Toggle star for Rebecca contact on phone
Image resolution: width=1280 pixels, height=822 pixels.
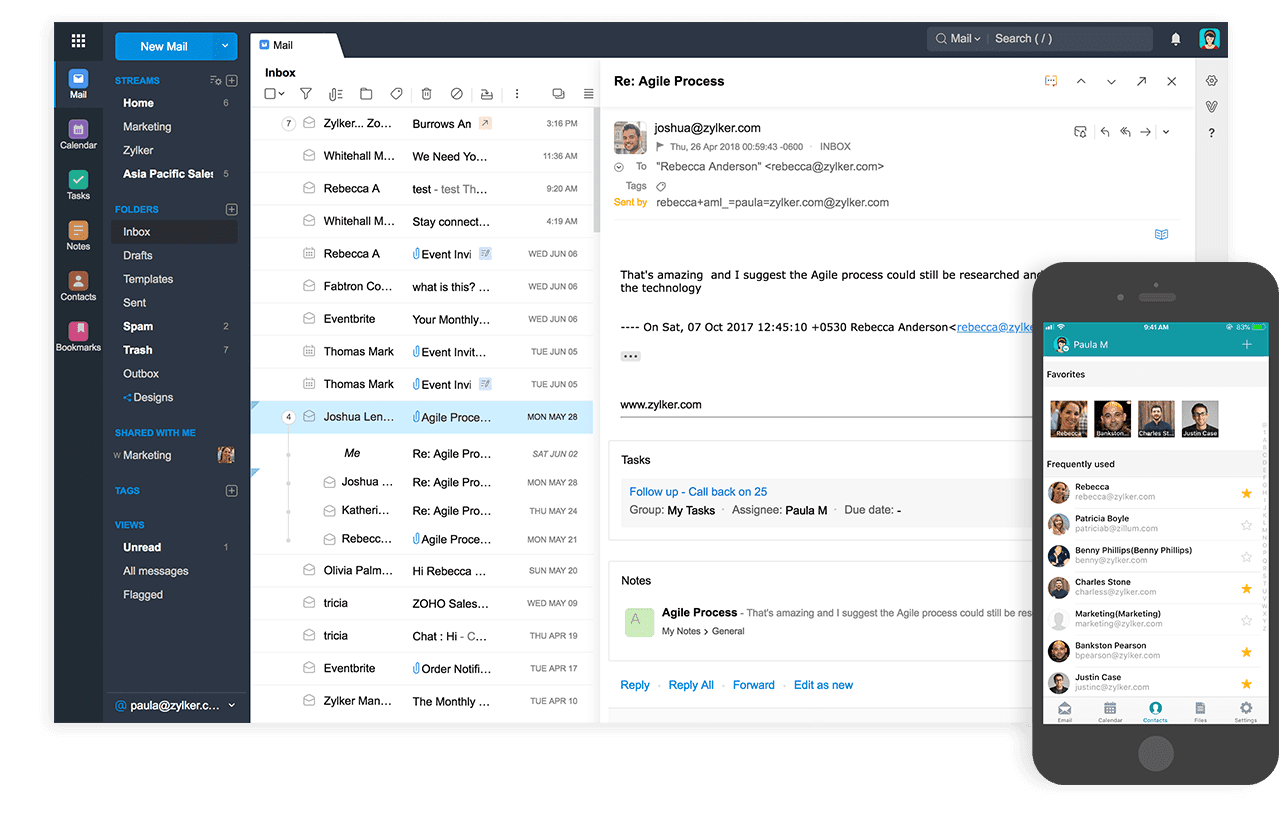coord(1246,493)
